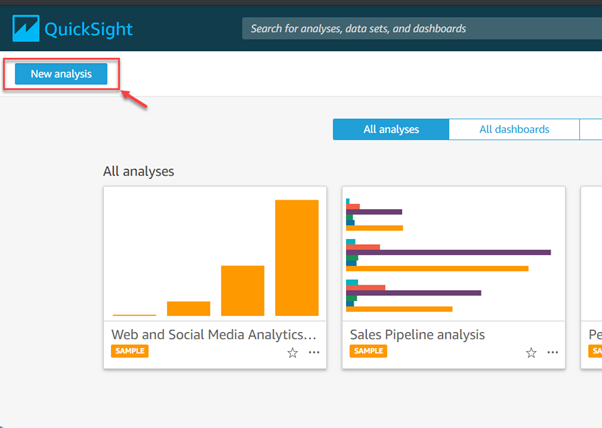The image size is (602, 428).
Task: Click the QuickSight logo icon
Action: (26, 28)
